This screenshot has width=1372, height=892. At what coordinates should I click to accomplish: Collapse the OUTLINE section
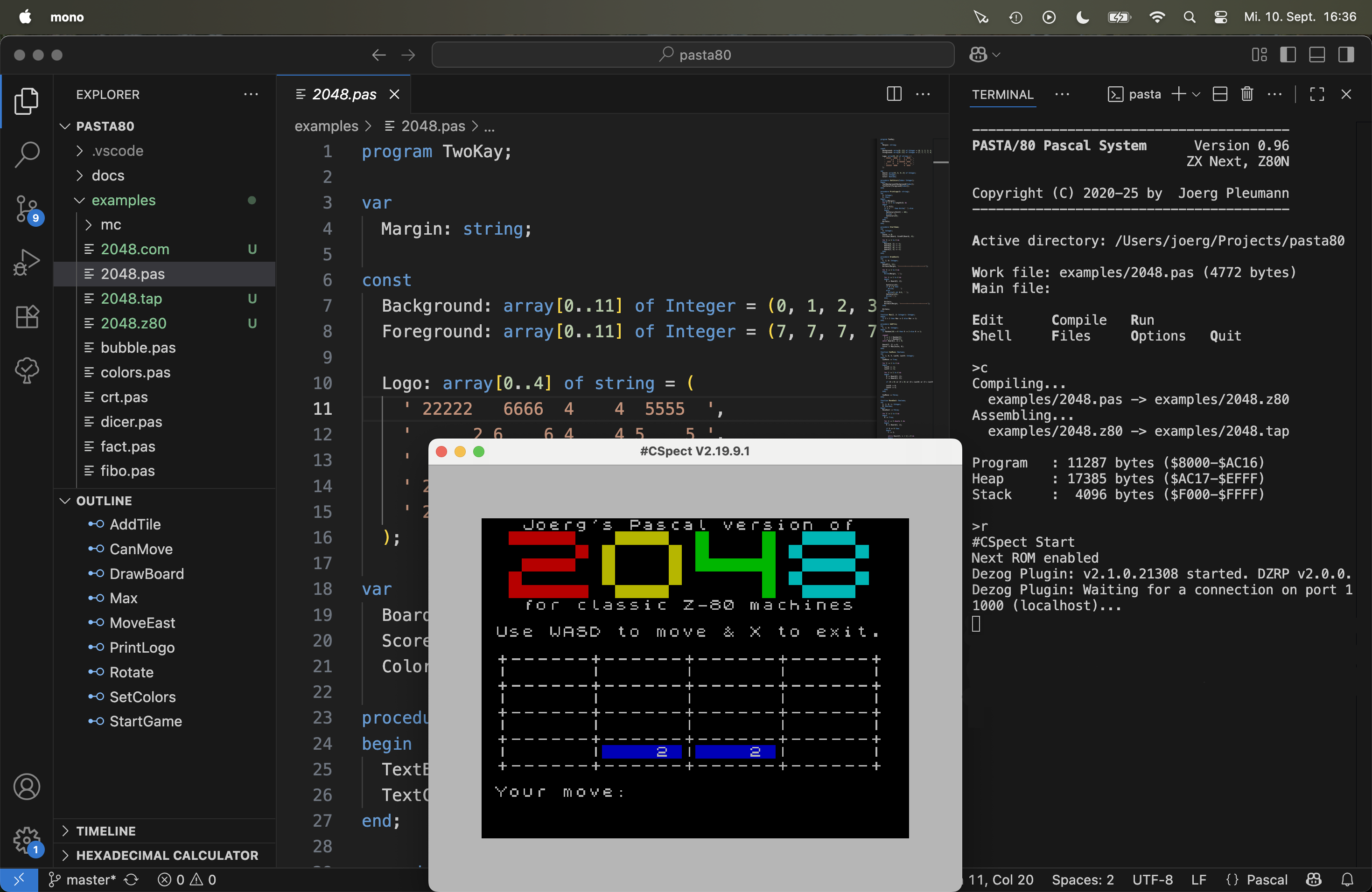coord(164,501)
